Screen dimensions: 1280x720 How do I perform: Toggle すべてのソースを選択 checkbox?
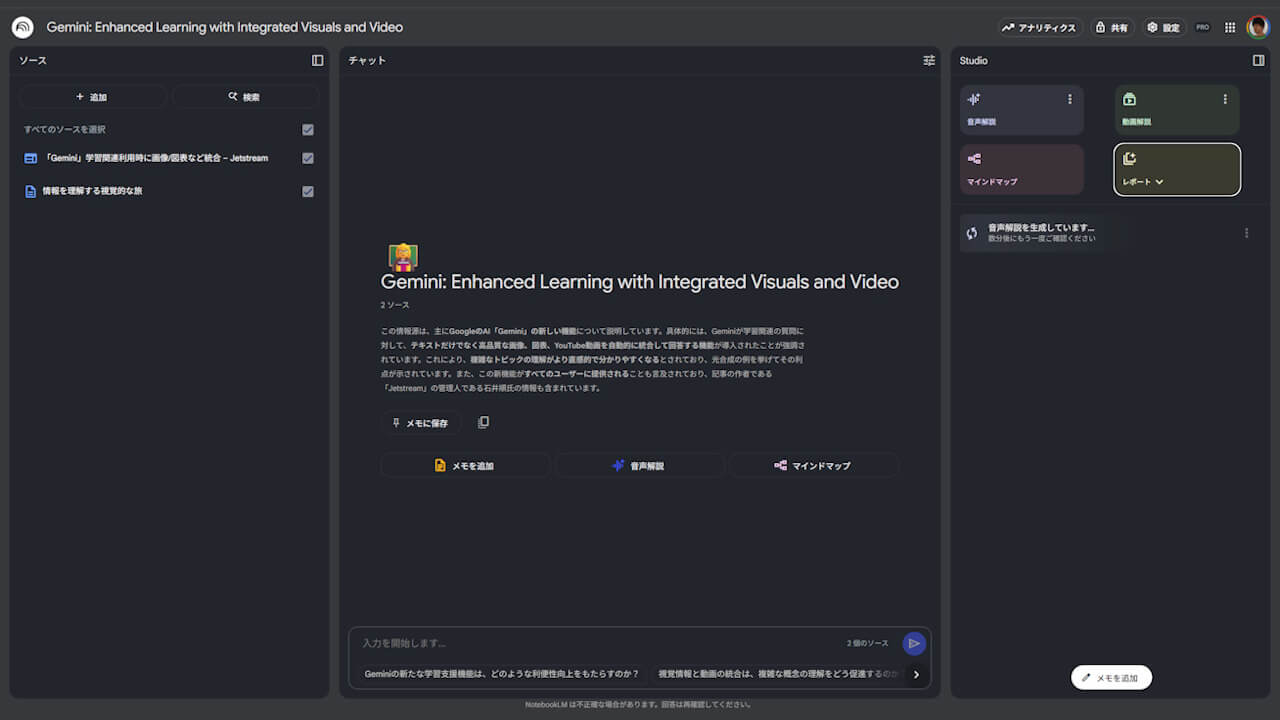308,130
